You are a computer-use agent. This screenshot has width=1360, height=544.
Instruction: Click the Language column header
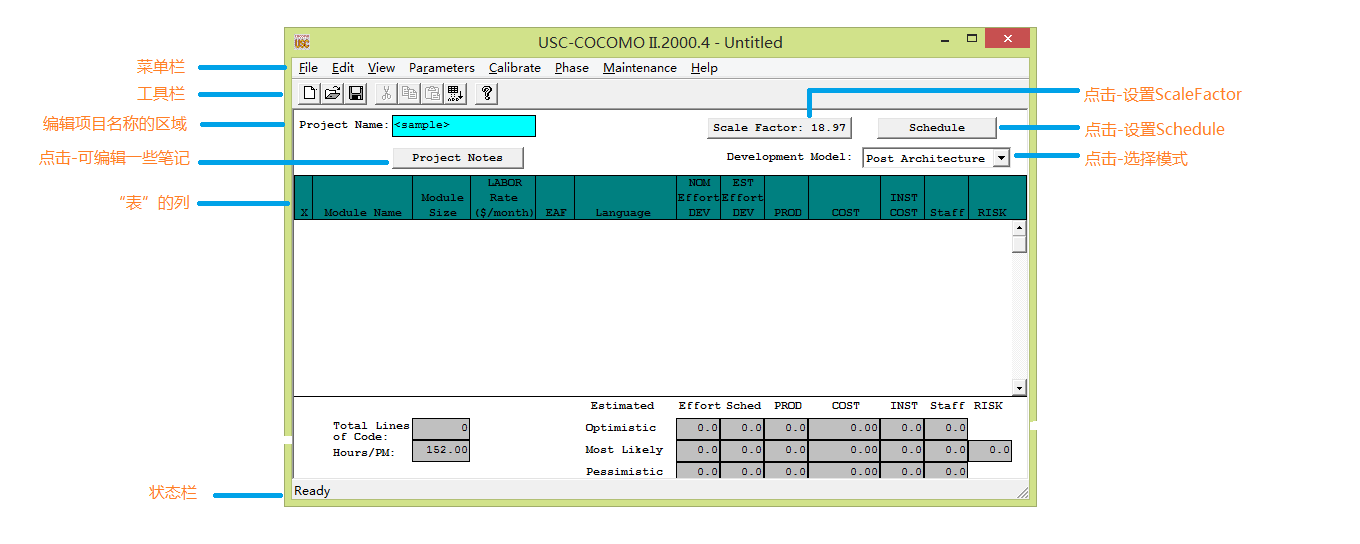(x=626, y=198)
